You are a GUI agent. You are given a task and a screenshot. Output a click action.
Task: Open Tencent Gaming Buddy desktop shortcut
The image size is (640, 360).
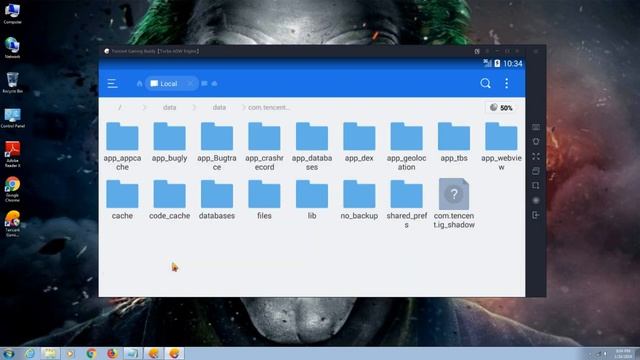(12, 224)
